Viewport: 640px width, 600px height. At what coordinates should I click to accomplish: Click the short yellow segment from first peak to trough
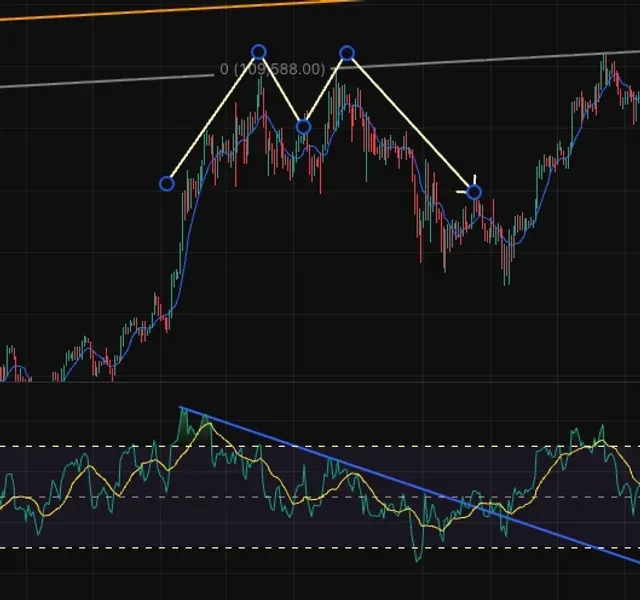tap(281, 90)
